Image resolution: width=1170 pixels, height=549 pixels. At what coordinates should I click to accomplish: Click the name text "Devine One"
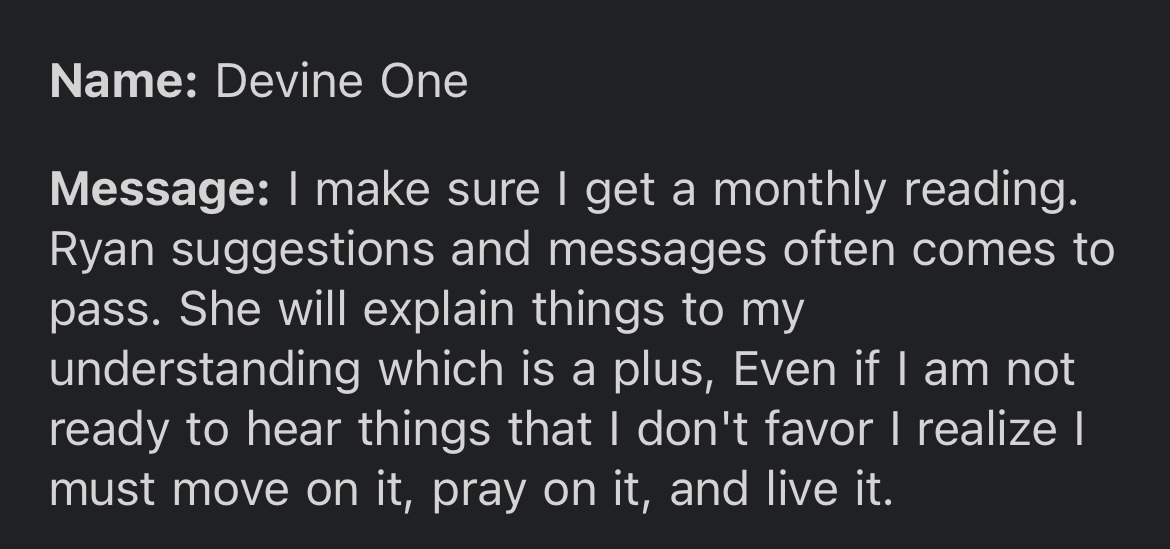click(x=342, y=81)
